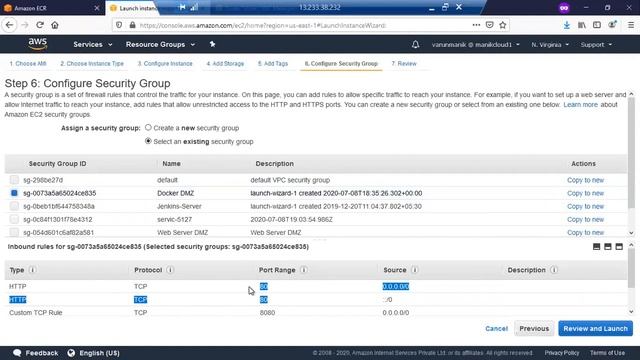Click the Pocket save icon in address bar

489,25
